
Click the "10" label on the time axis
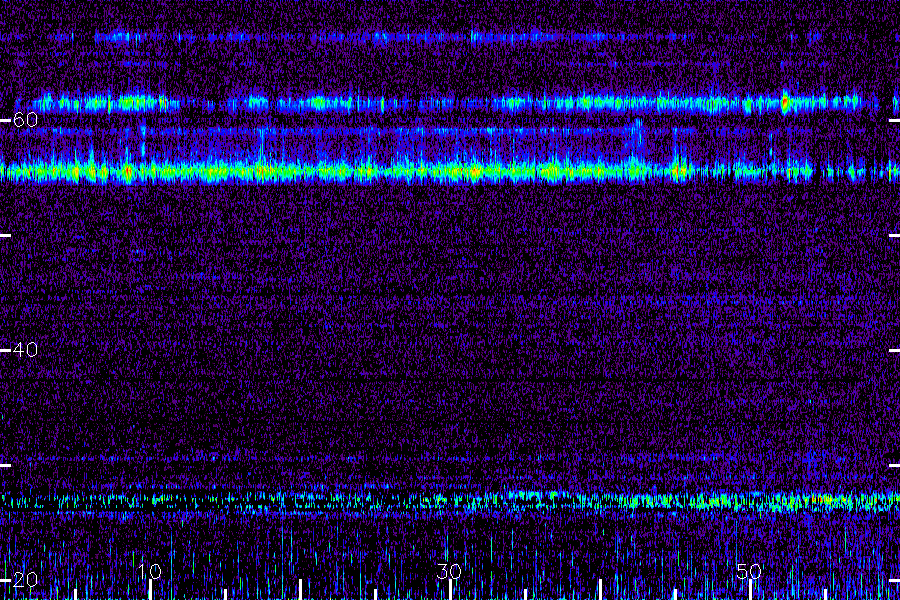[150, 571]
